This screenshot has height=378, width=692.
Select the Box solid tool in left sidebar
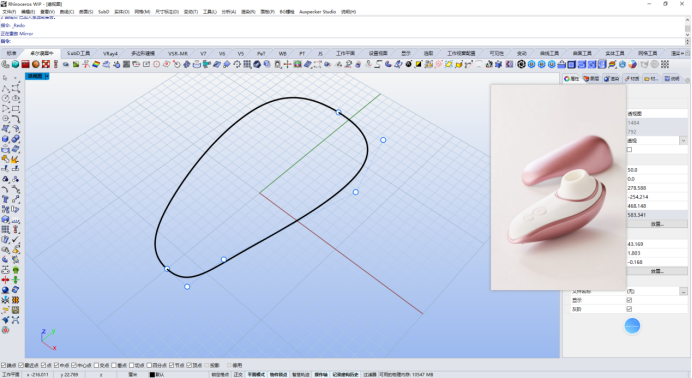tap(5, 139)
